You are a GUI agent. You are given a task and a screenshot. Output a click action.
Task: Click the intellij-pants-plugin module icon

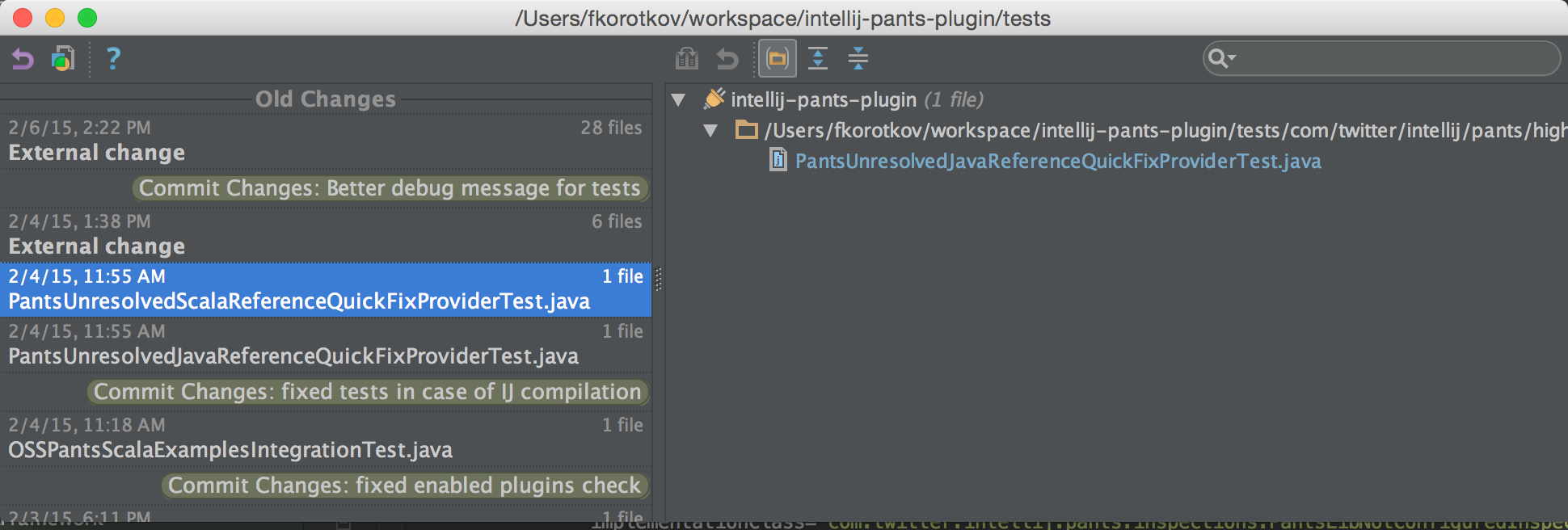714,99
